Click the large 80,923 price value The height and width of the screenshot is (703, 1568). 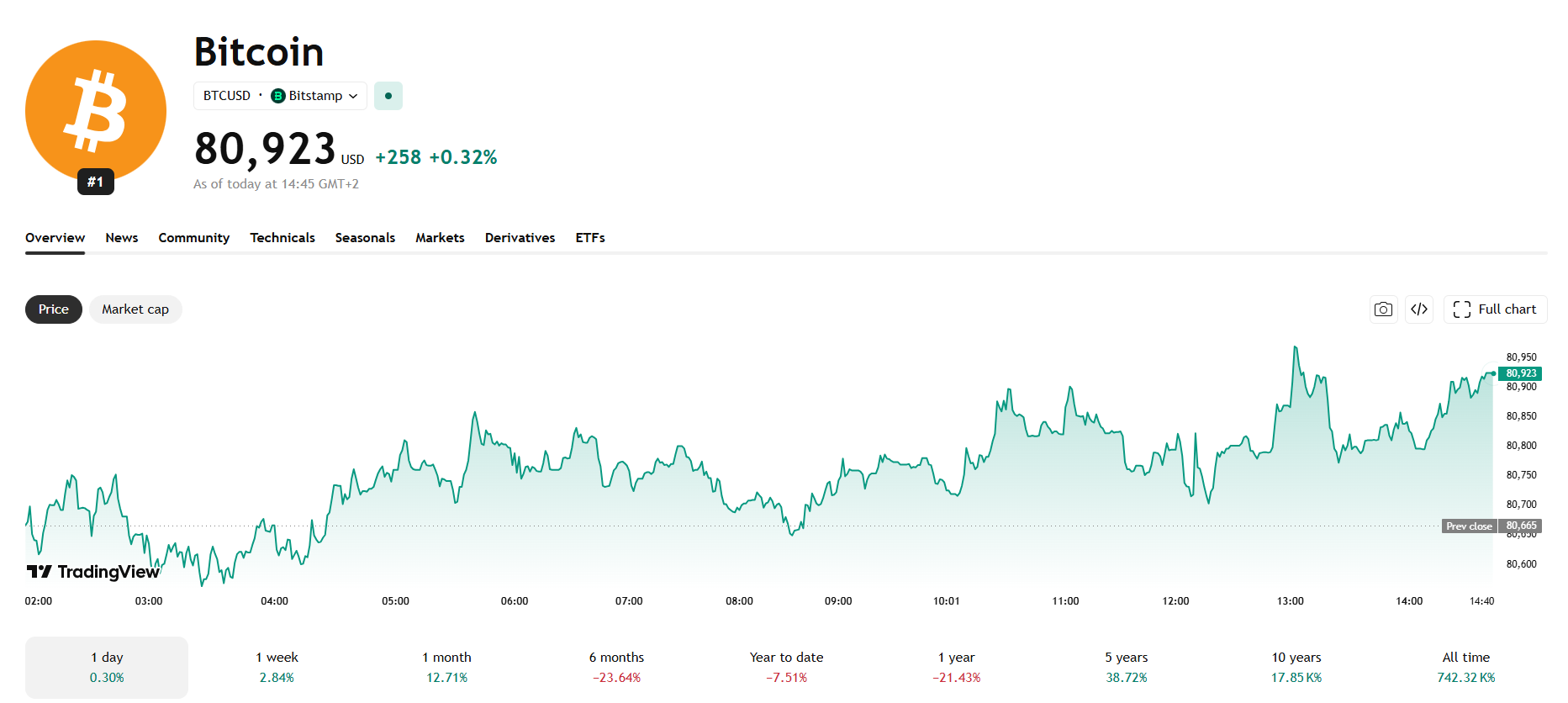265,149
